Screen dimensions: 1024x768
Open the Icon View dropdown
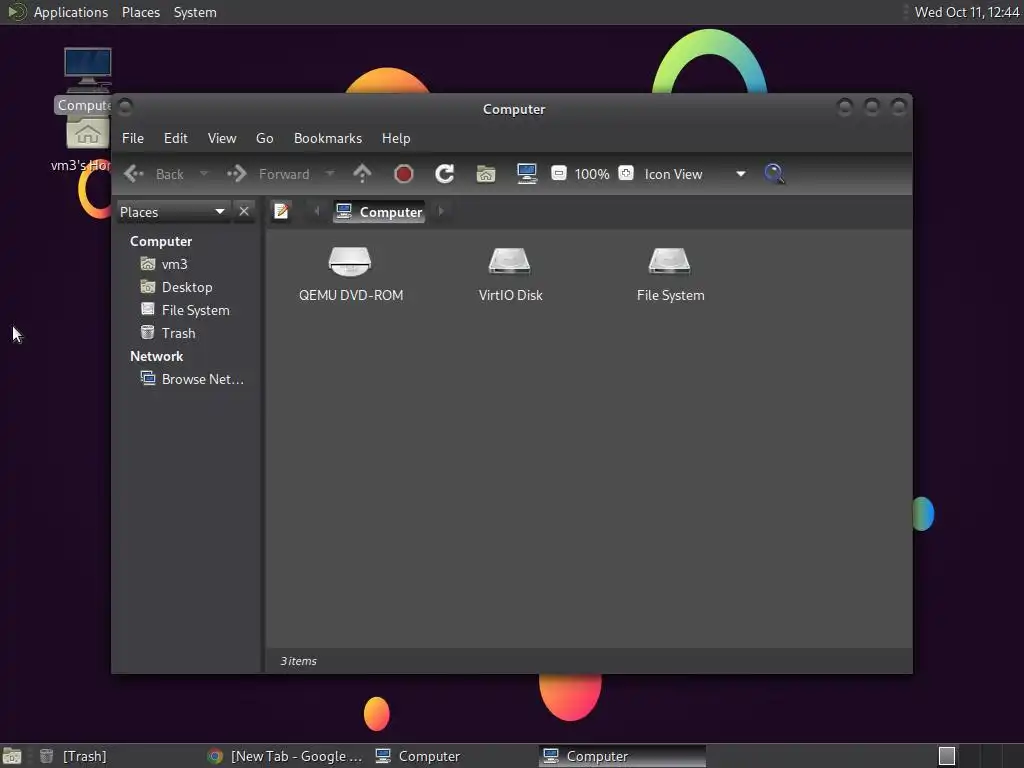pyautogui.click(x=695, y=174)
